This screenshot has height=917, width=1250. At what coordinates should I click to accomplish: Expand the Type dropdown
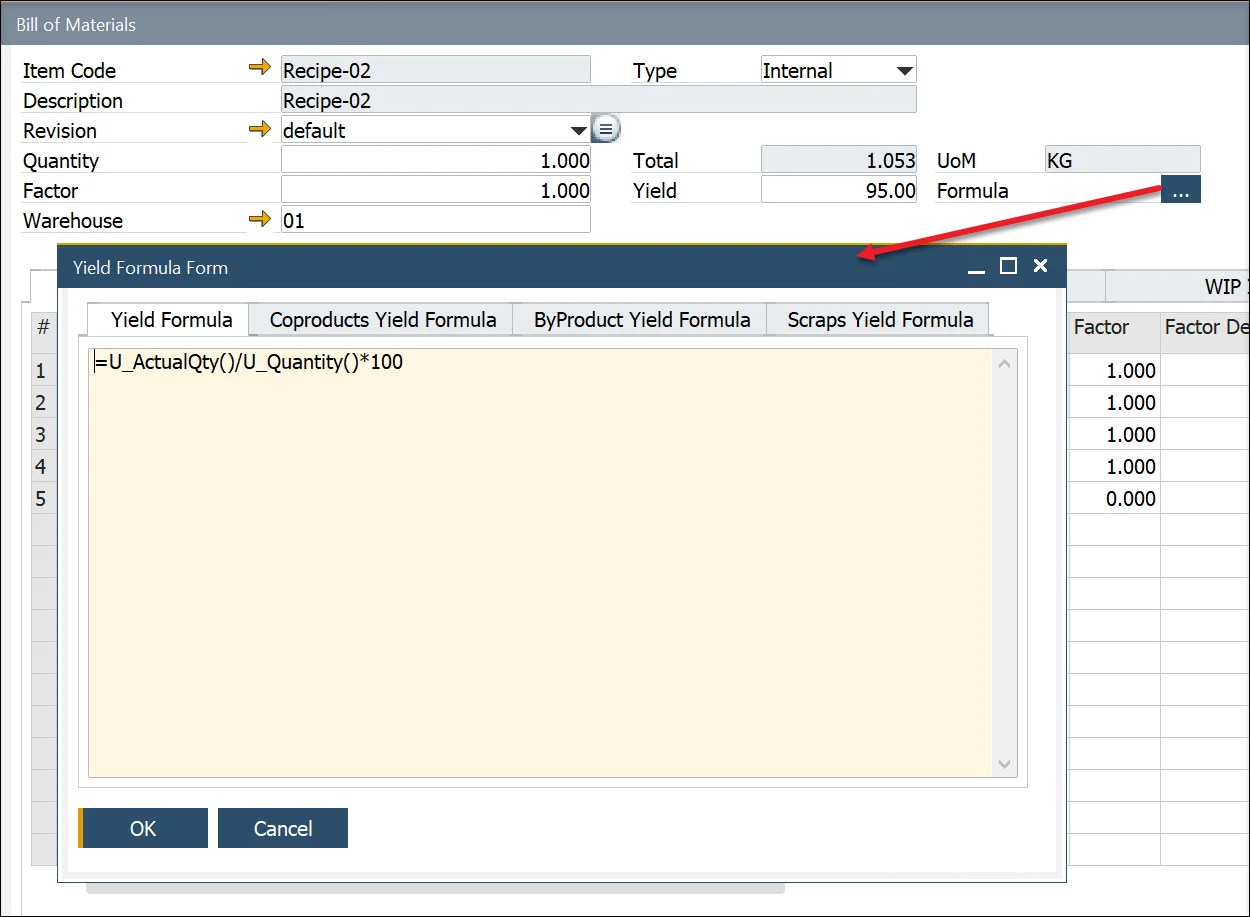[904, 71]
